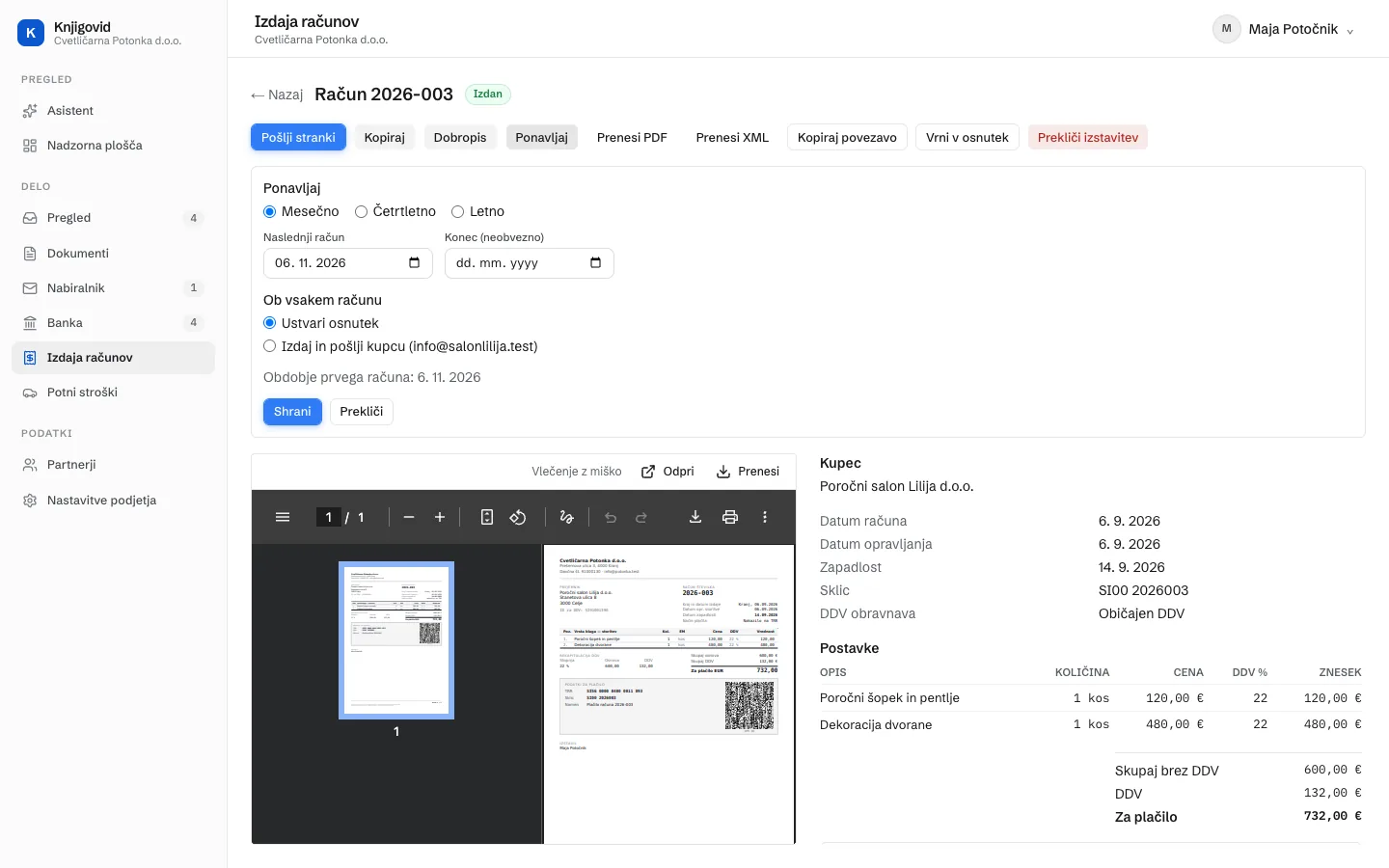Viewport: 1389px width, 868px height.
Task: Select the Četrtletno frequency option
Action: pos(361,211)
